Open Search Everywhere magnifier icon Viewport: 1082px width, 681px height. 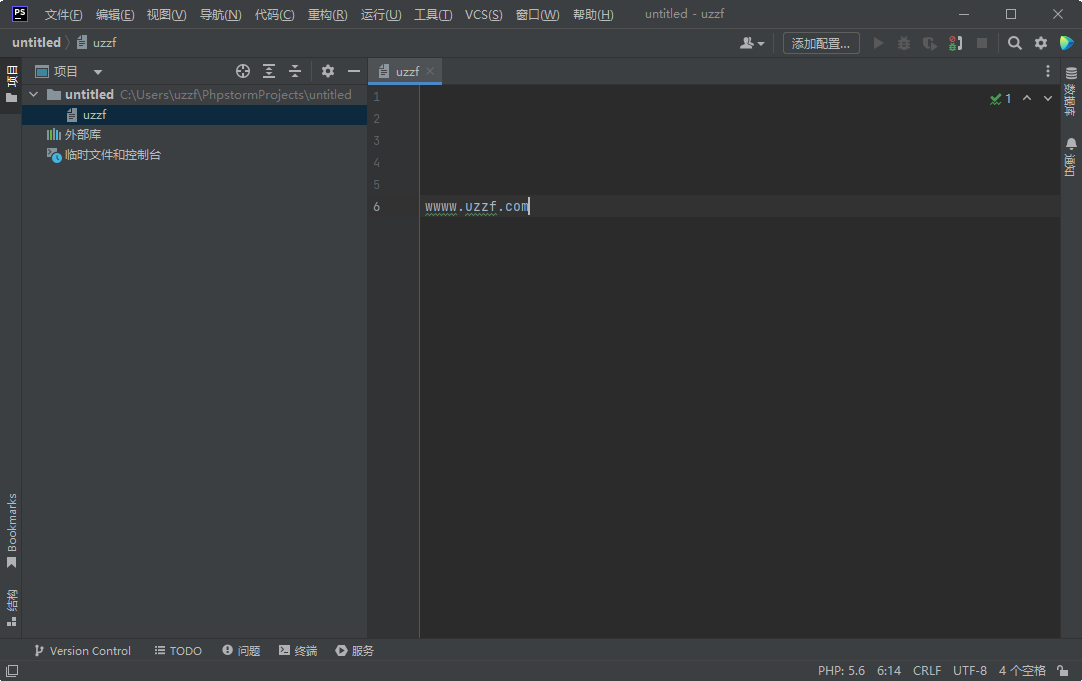(x=1014, y=43)
